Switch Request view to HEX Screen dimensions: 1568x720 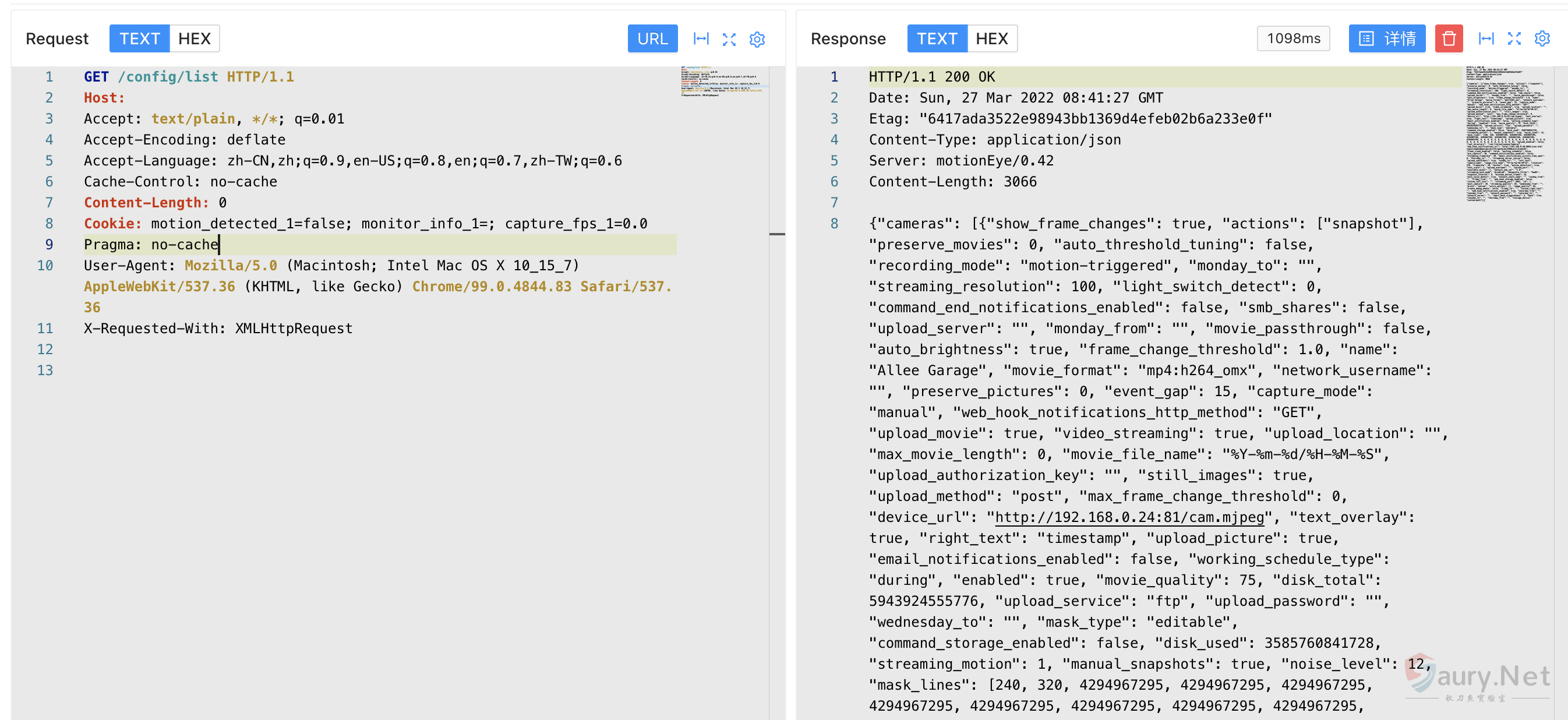[x=194, y=39]
